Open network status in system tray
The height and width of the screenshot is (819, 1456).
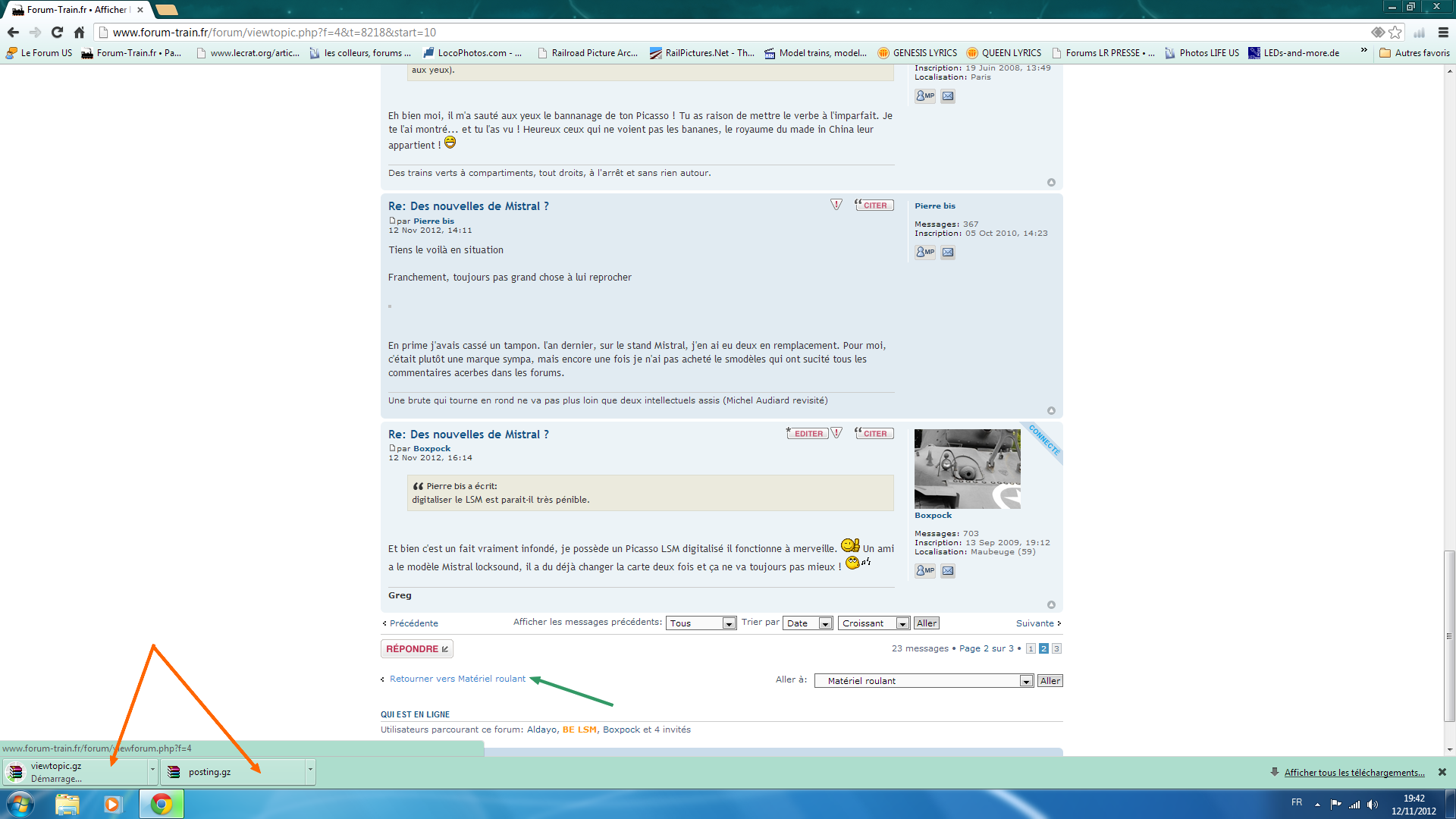[1354, 805]
